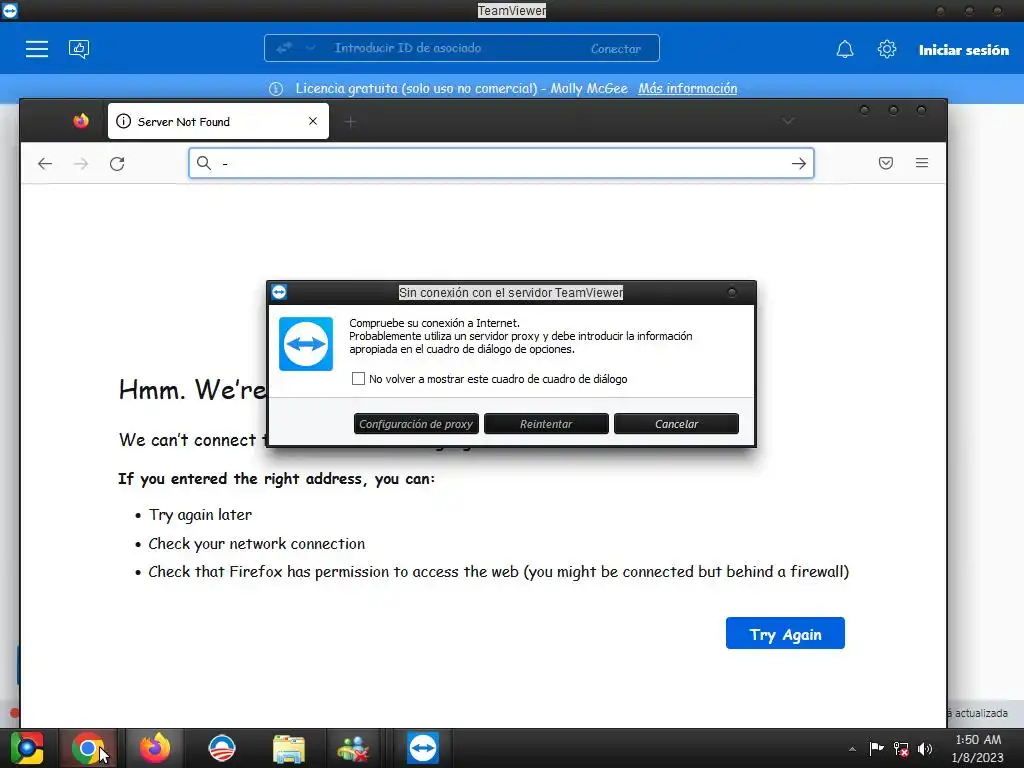Open Save to Pocket icon
1024x768 pixels.
pos(886,163)
